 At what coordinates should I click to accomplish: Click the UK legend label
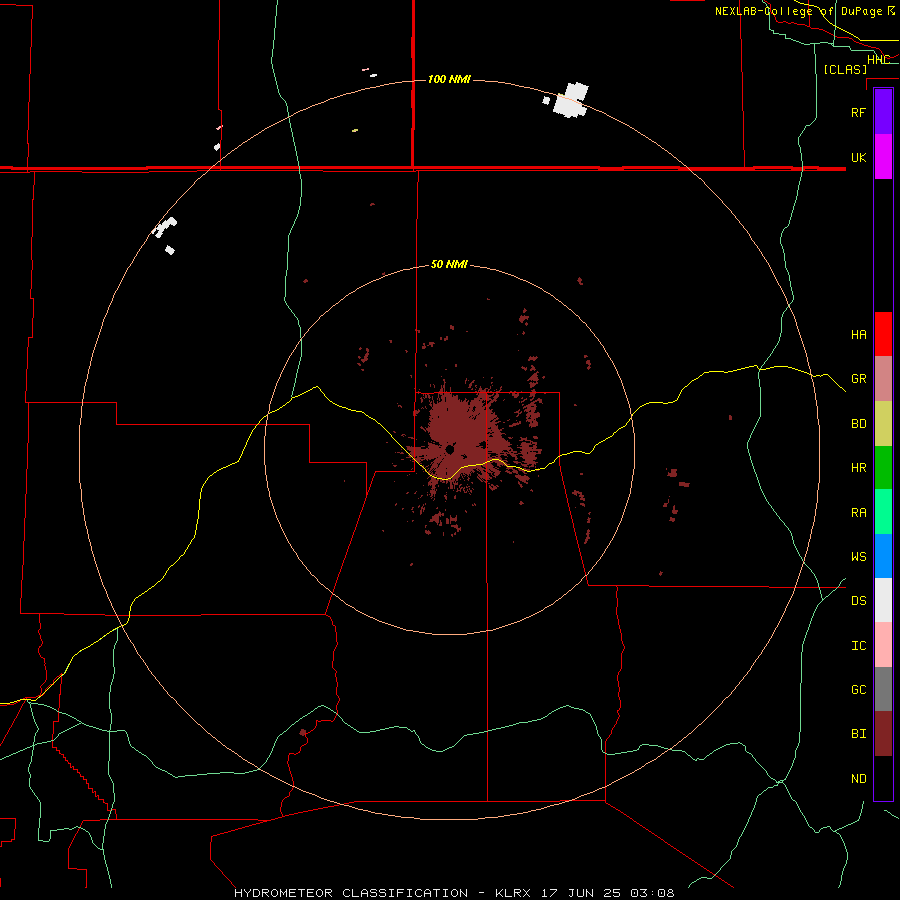click(858, 157)
